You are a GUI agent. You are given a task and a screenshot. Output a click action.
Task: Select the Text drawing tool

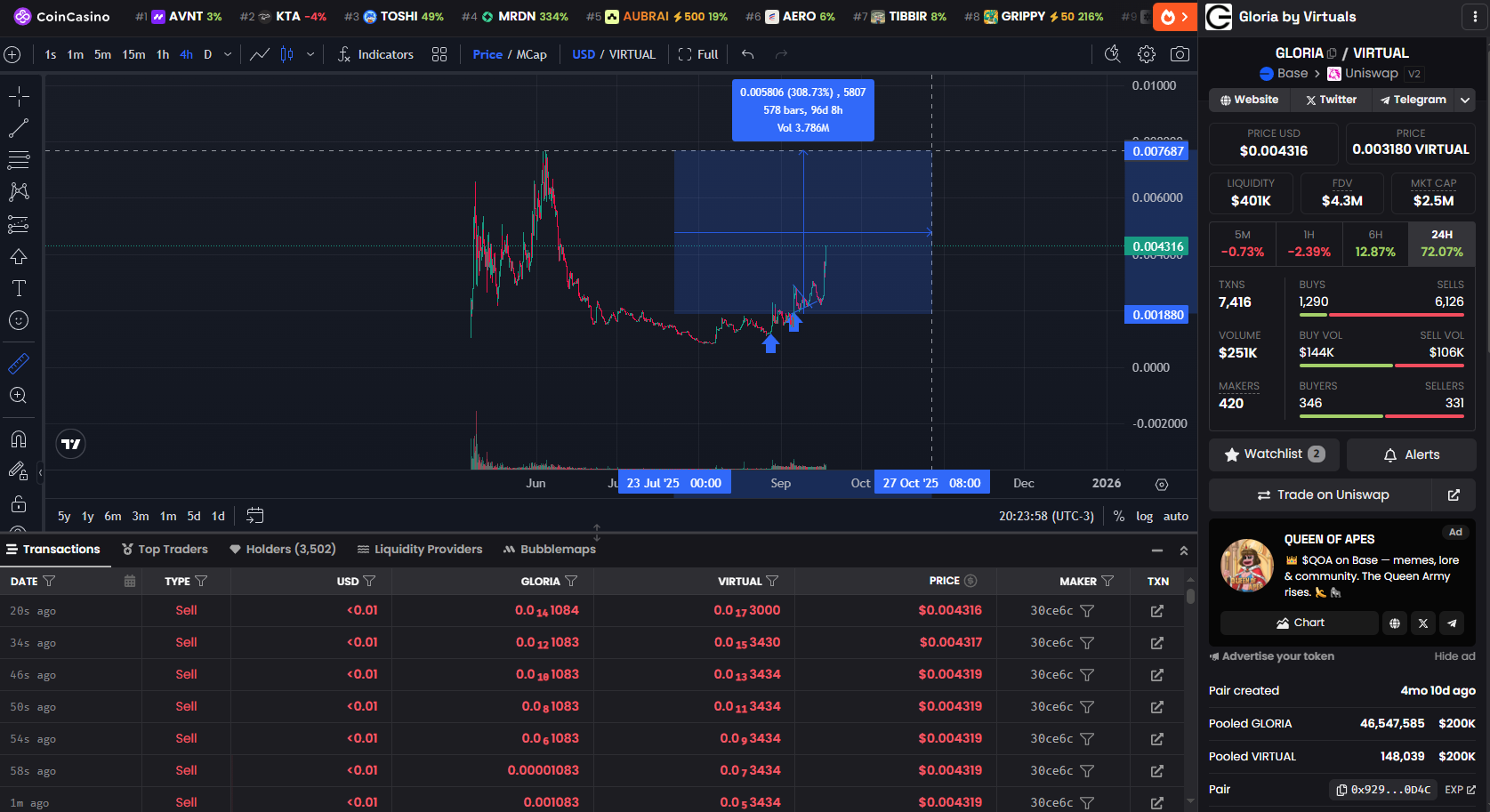(18, 288)
